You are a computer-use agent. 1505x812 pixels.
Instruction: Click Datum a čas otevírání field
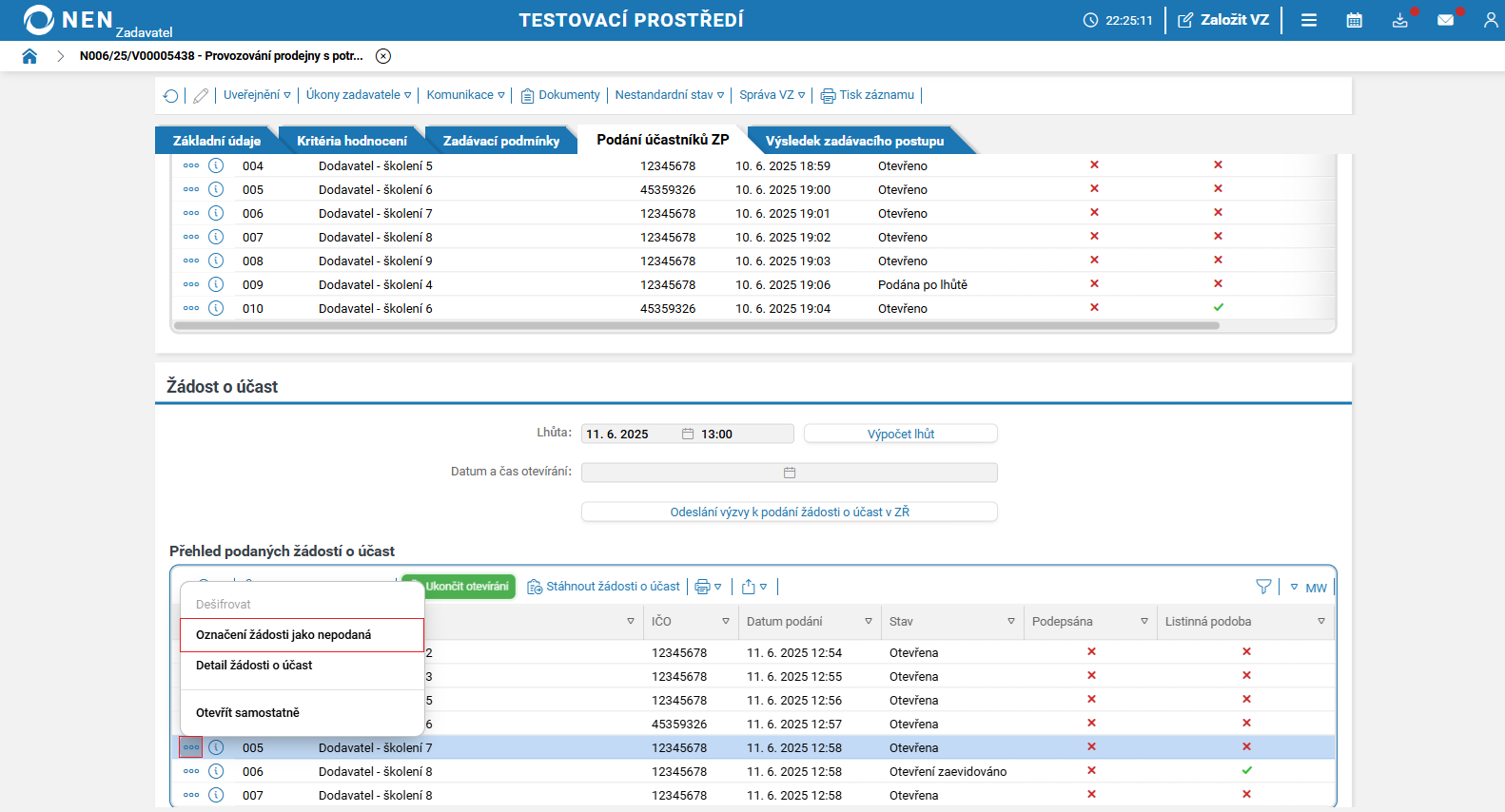click(x=790, y=473)
